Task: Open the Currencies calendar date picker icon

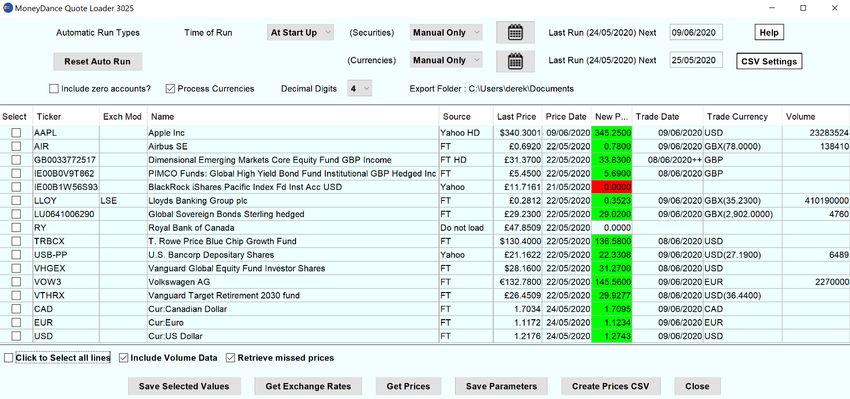Action: tap(515, 61)
